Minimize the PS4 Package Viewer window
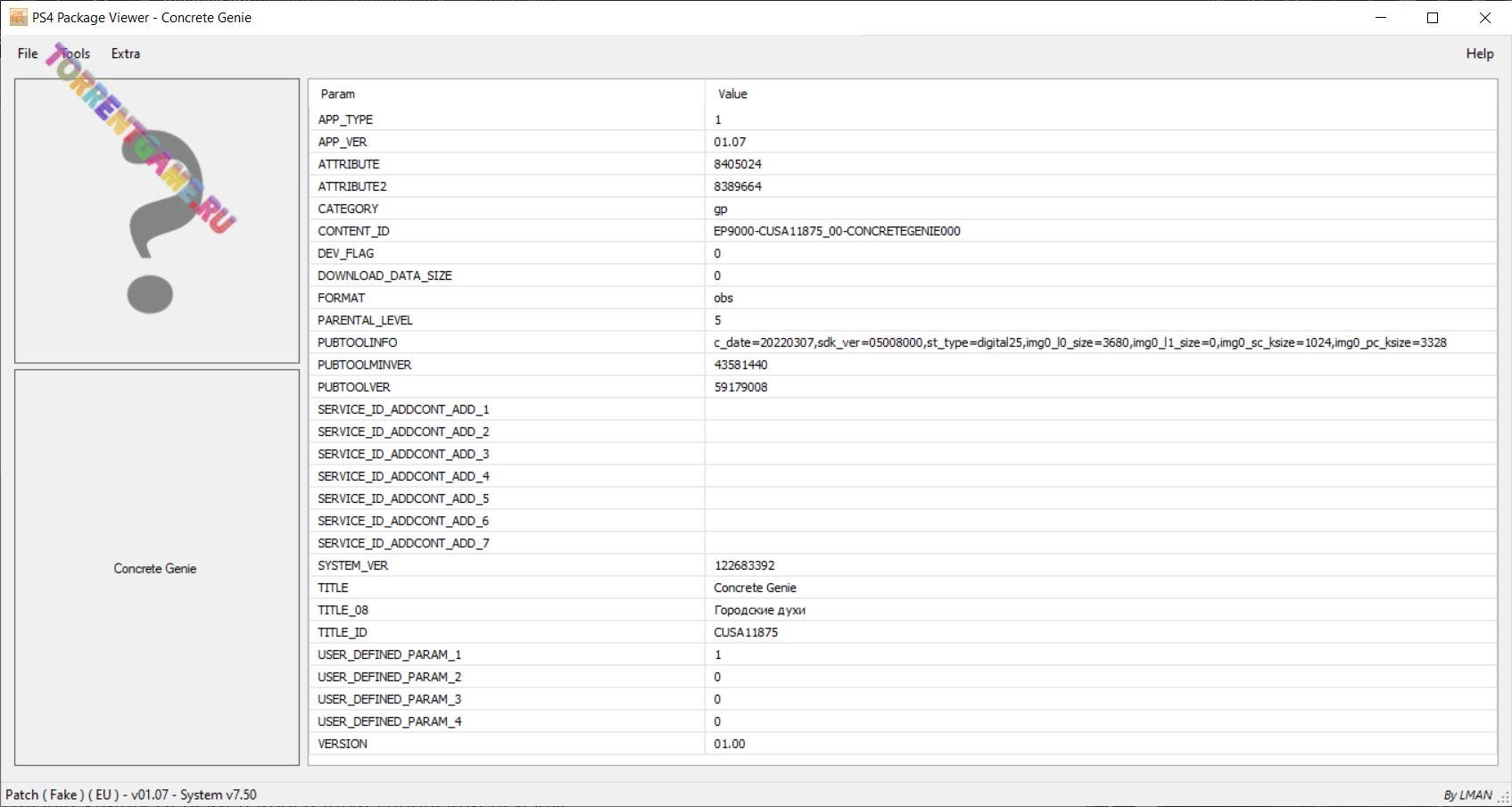 pos(1381,18)
